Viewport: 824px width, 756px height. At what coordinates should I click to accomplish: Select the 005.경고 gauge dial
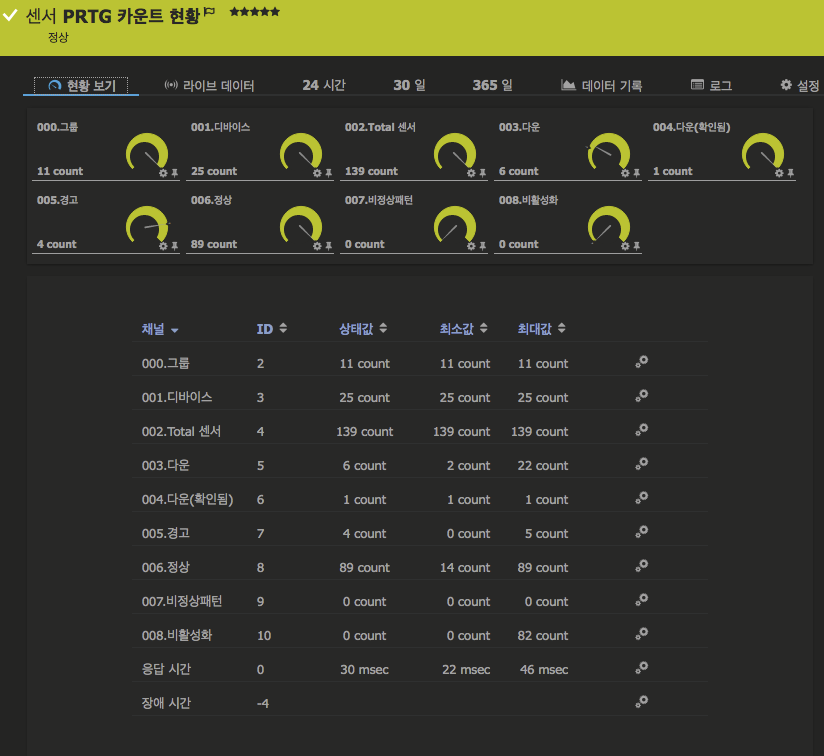pos(148,223)
